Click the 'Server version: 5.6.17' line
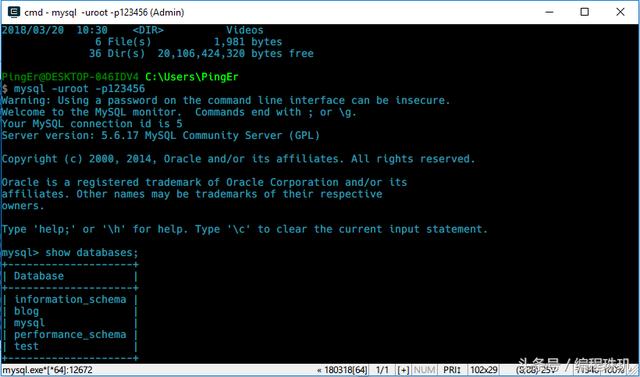 160,135
